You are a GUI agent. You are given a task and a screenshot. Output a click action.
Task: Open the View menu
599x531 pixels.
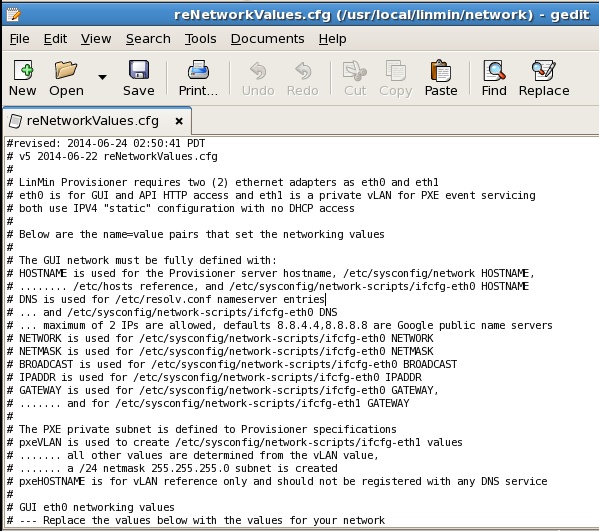[x=96, y=39]
